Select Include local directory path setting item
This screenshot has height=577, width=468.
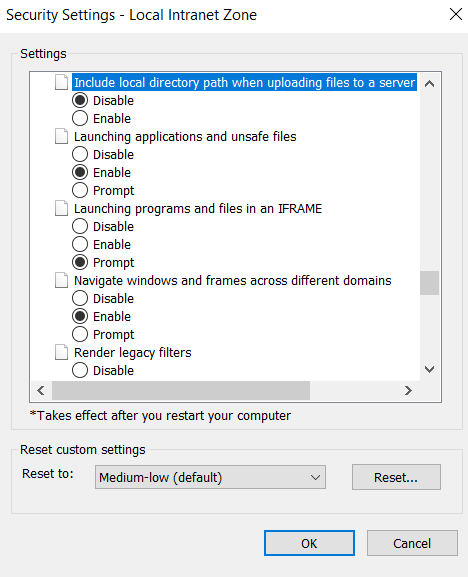tap(245, 82)
